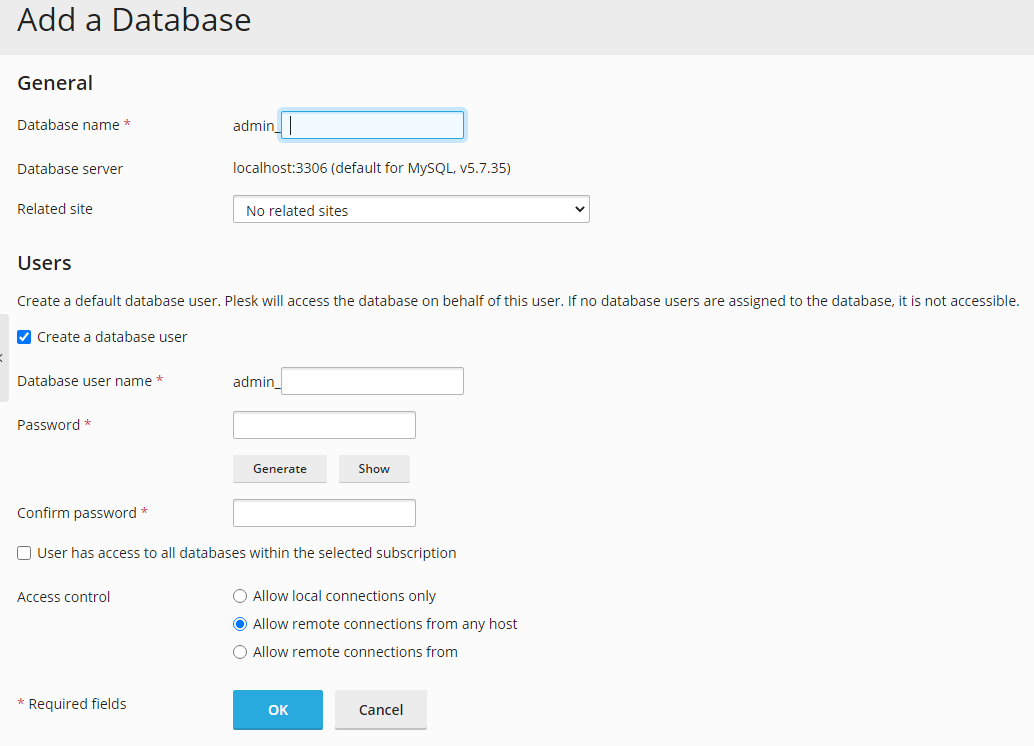The width and height of the screenshot is (1034, 746).
Task: Click the Confirm password field
Action: pos(323,512)
